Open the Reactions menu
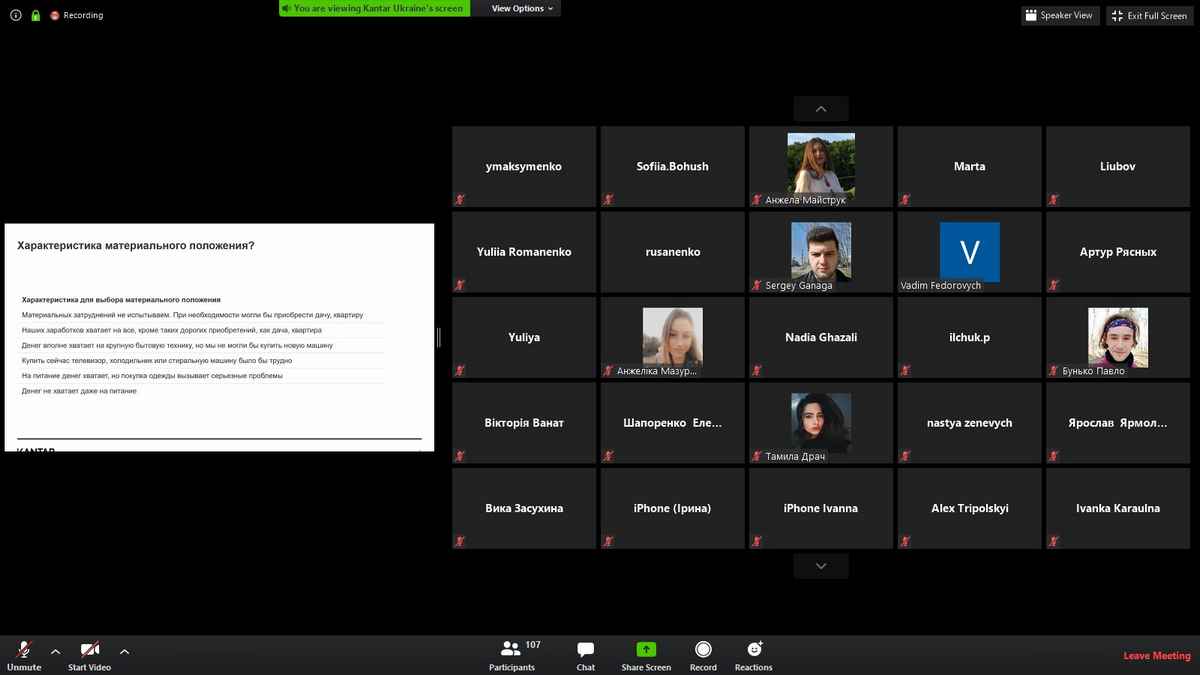Screen dimensions: 1200x675 [x=754, y=650]
